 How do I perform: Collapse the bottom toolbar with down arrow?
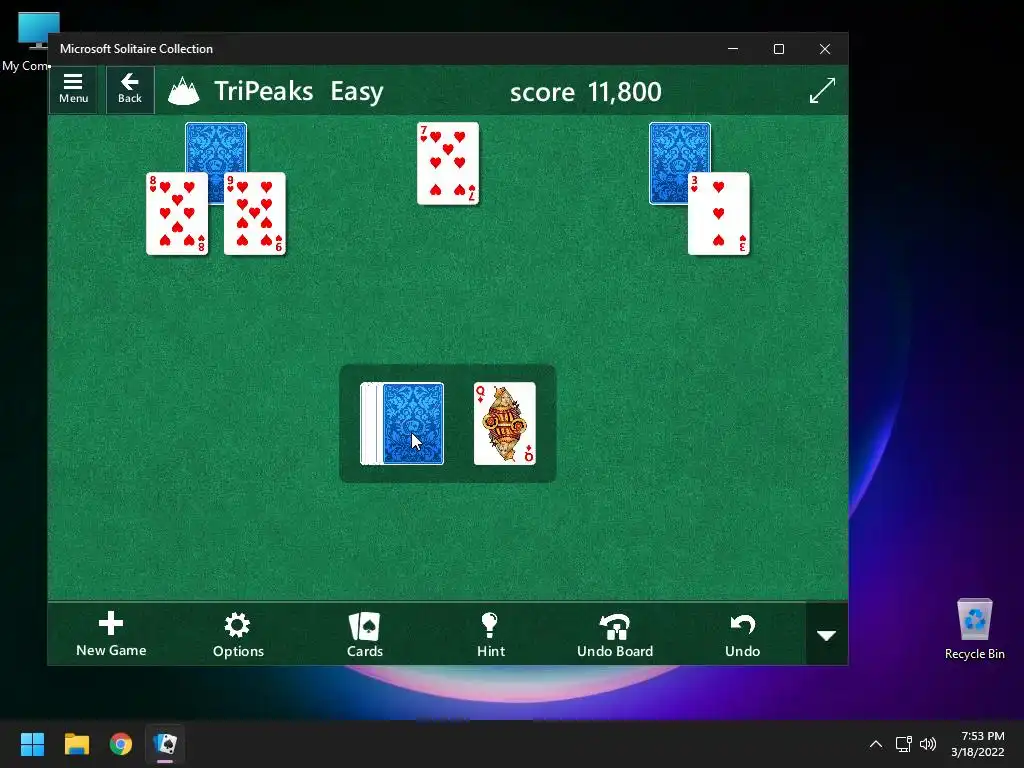[x=827, y=634]
